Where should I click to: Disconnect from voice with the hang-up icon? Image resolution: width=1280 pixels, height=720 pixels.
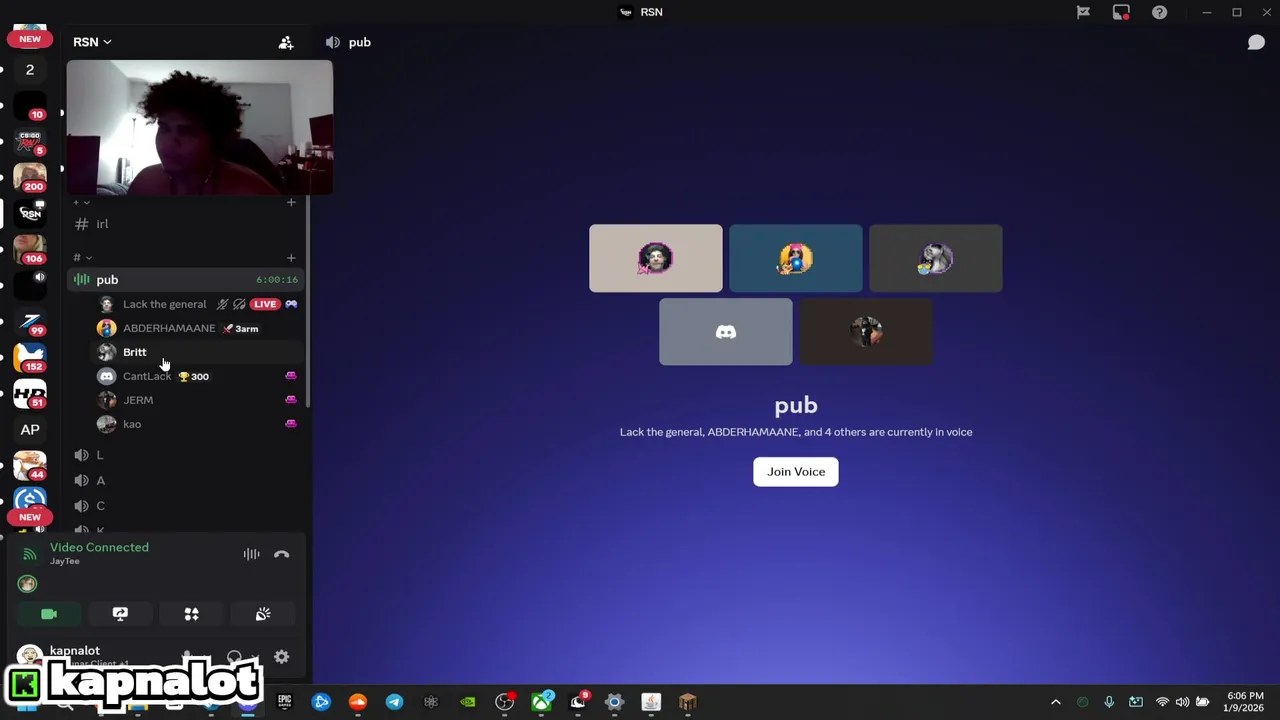click(282, 554)
